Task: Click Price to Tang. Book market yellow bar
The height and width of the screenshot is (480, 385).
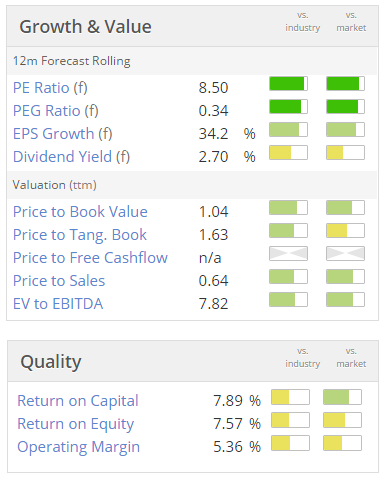Action: click(345, 231)
